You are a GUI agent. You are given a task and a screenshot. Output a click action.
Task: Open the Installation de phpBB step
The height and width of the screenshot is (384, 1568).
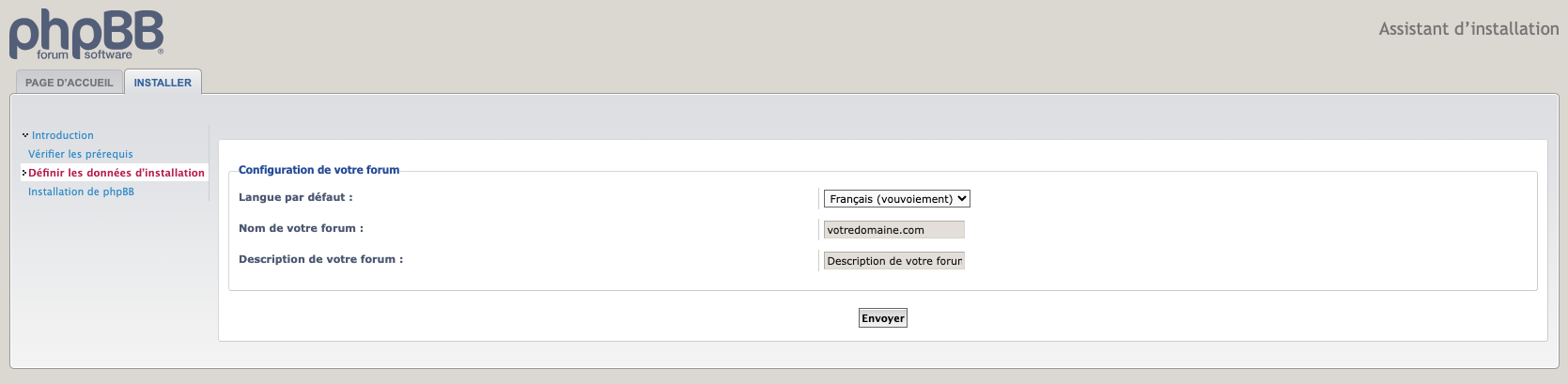click(81, 192)
